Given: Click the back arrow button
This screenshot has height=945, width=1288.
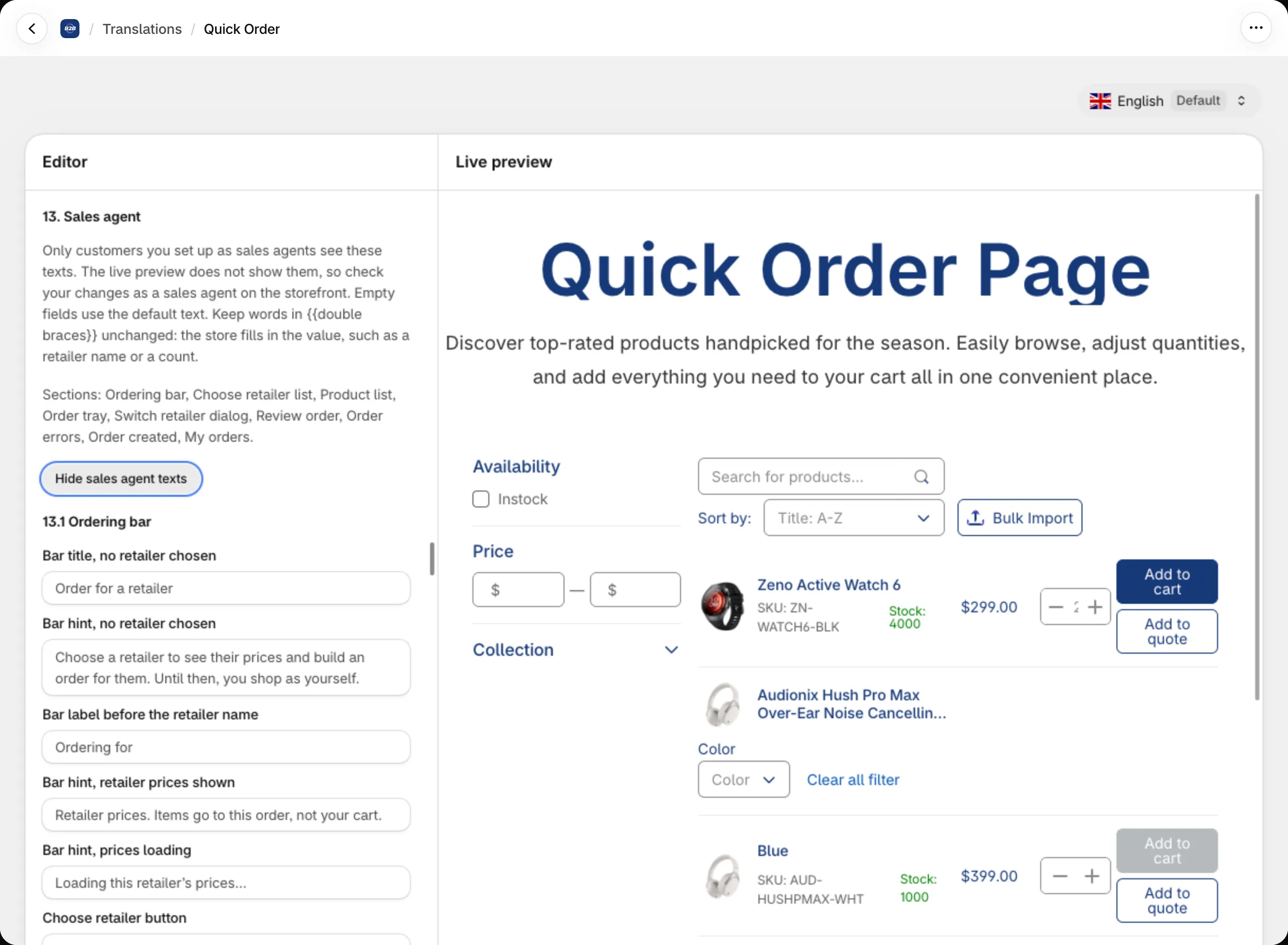Looking at the screenshot, I should pos(32,29).
